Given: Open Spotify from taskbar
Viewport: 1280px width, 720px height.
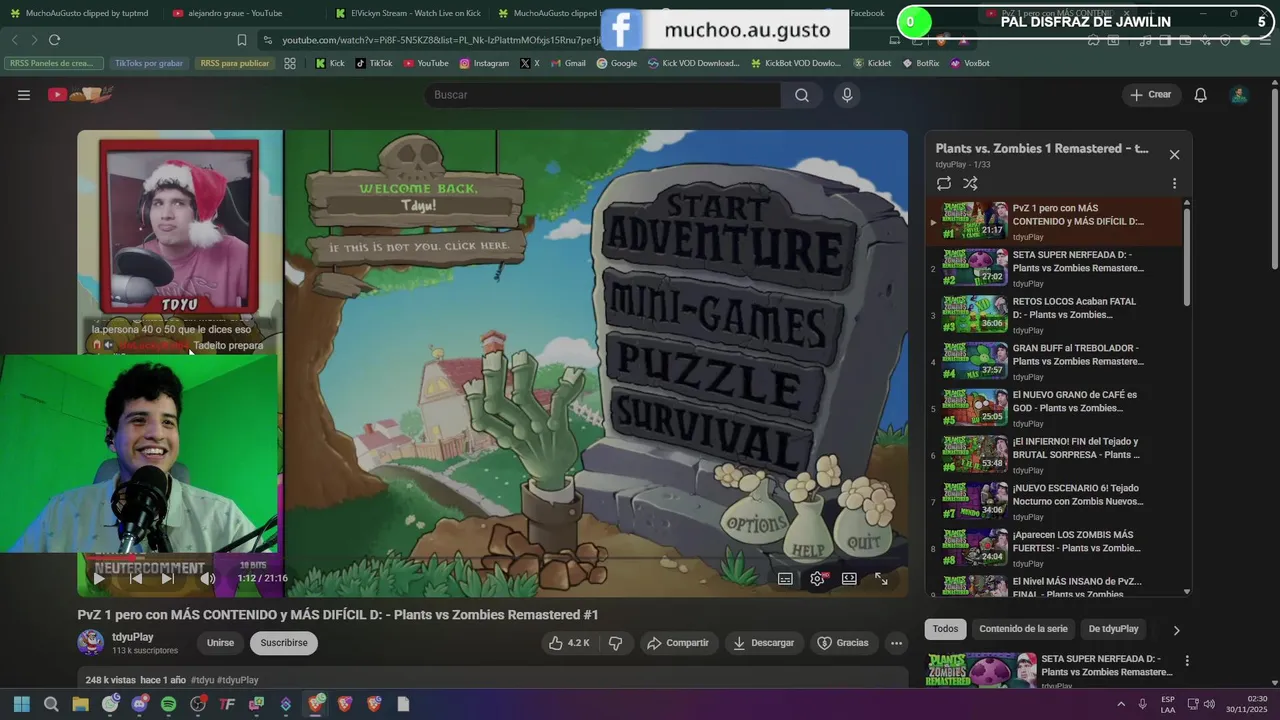Looking at the screenshot, I should point(168,704).
